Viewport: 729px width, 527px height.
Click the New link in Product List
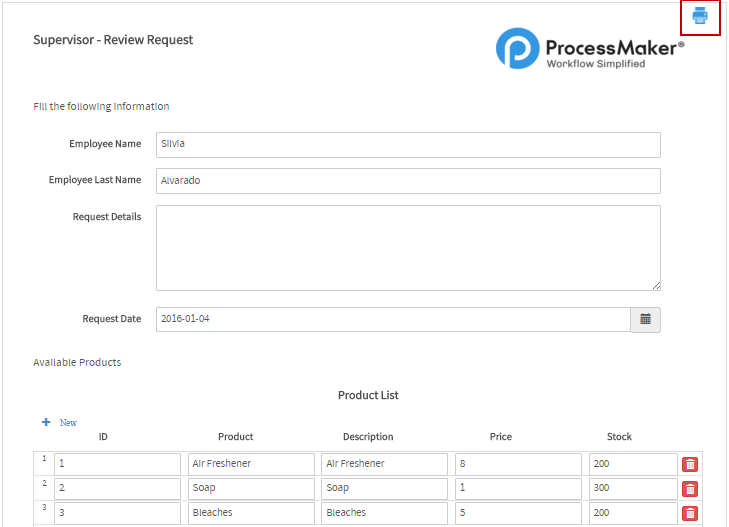coord(68,423)
